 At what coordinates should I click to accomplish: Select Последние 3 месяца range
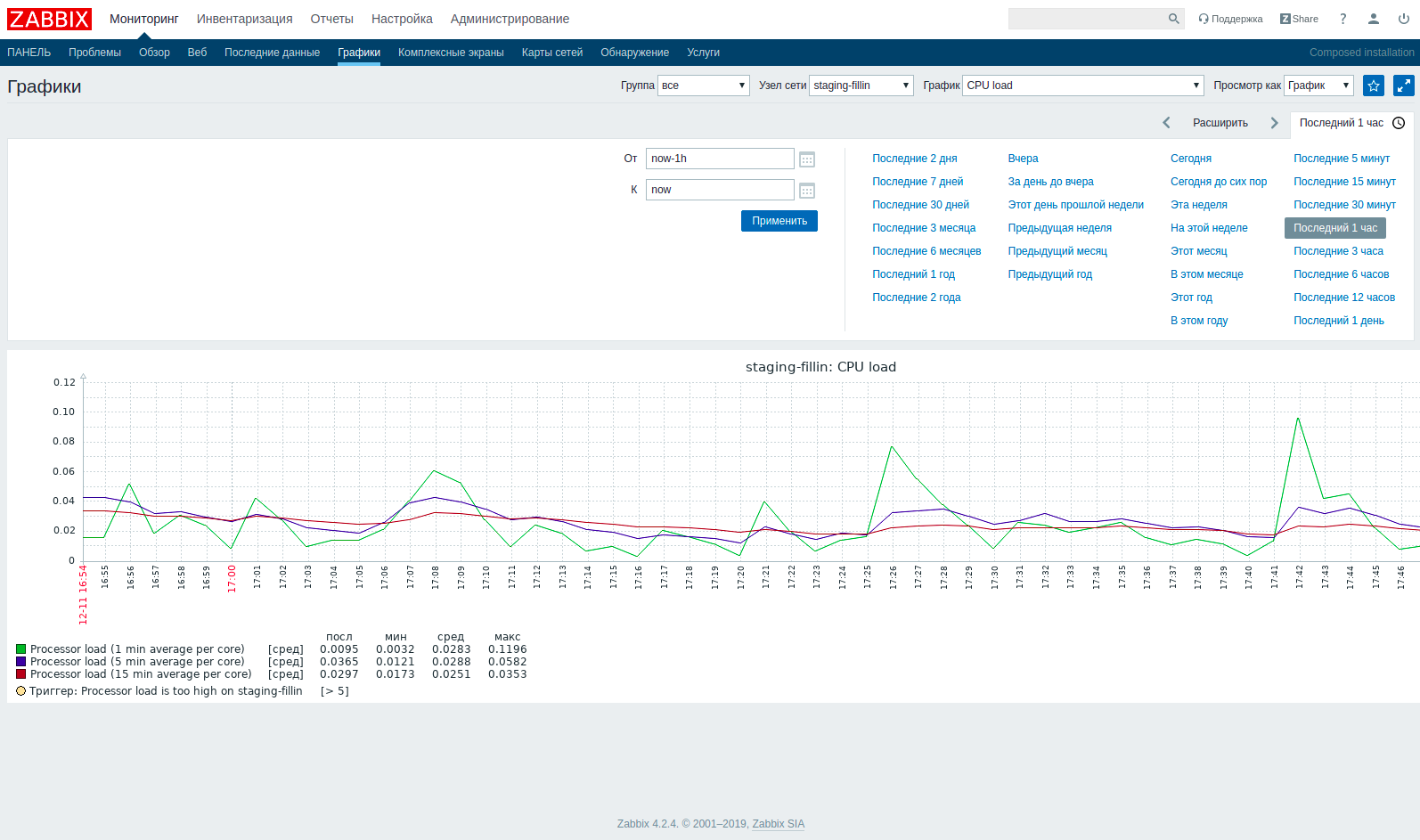924,228
